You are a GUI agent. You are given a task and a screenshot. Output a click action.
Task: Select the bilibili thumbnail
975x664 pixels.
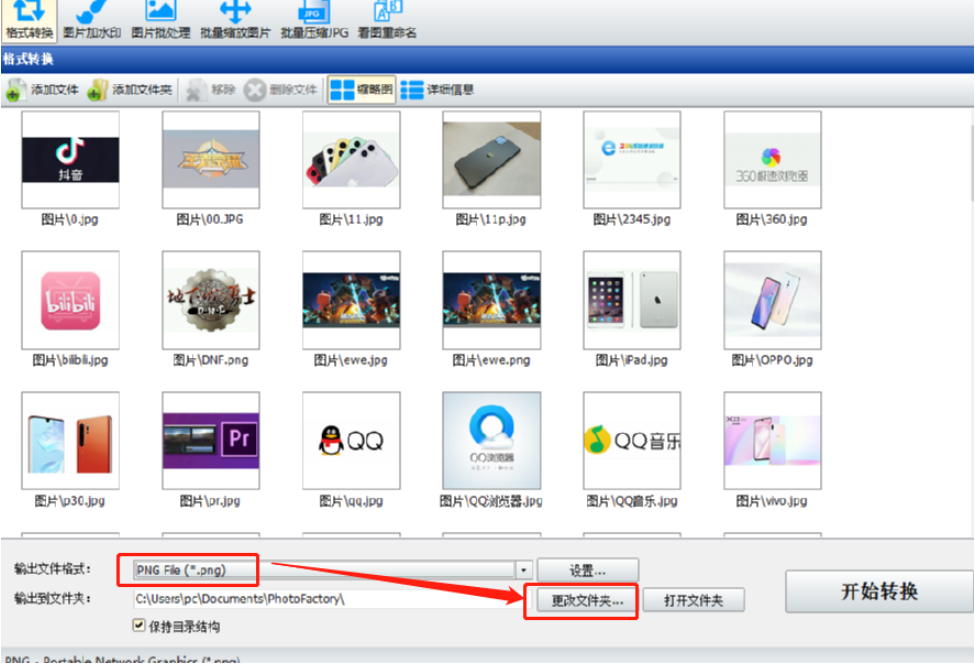pos(70,300)
